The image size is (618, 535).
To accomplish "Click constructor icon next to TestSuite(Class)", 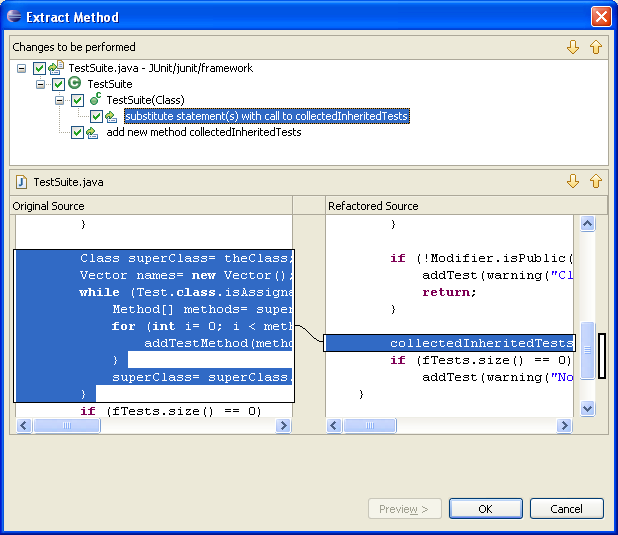I will tap(95, 99).
